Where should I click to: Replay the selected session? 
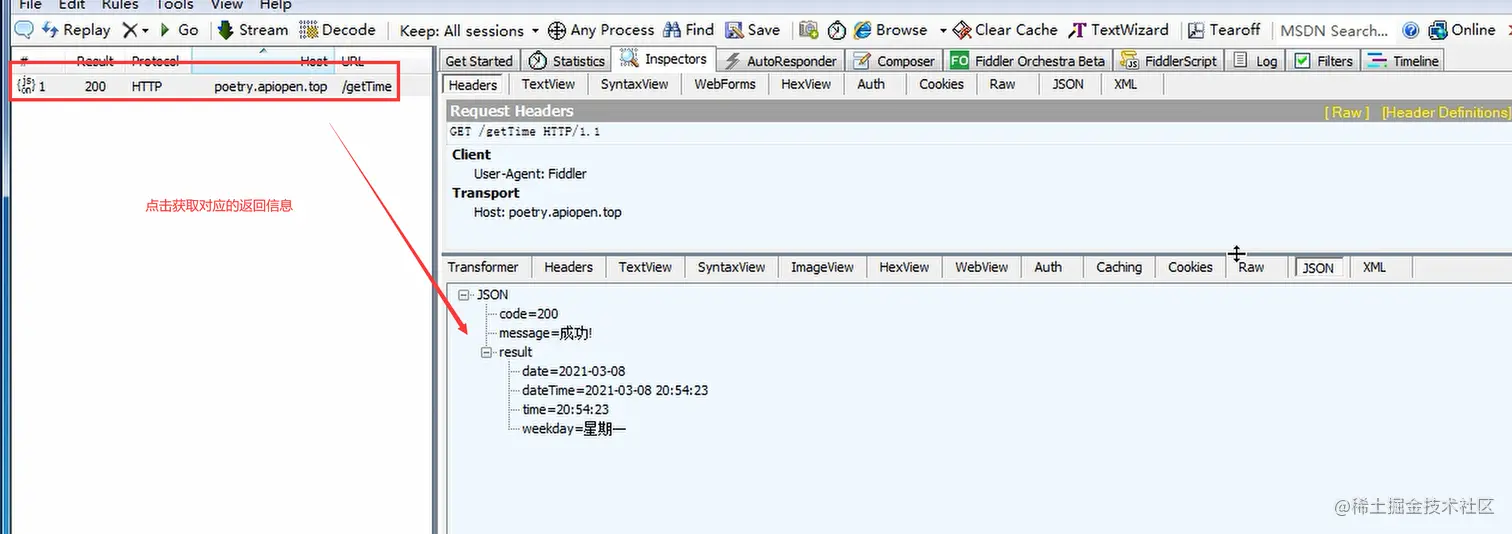(x=76, y=30)
